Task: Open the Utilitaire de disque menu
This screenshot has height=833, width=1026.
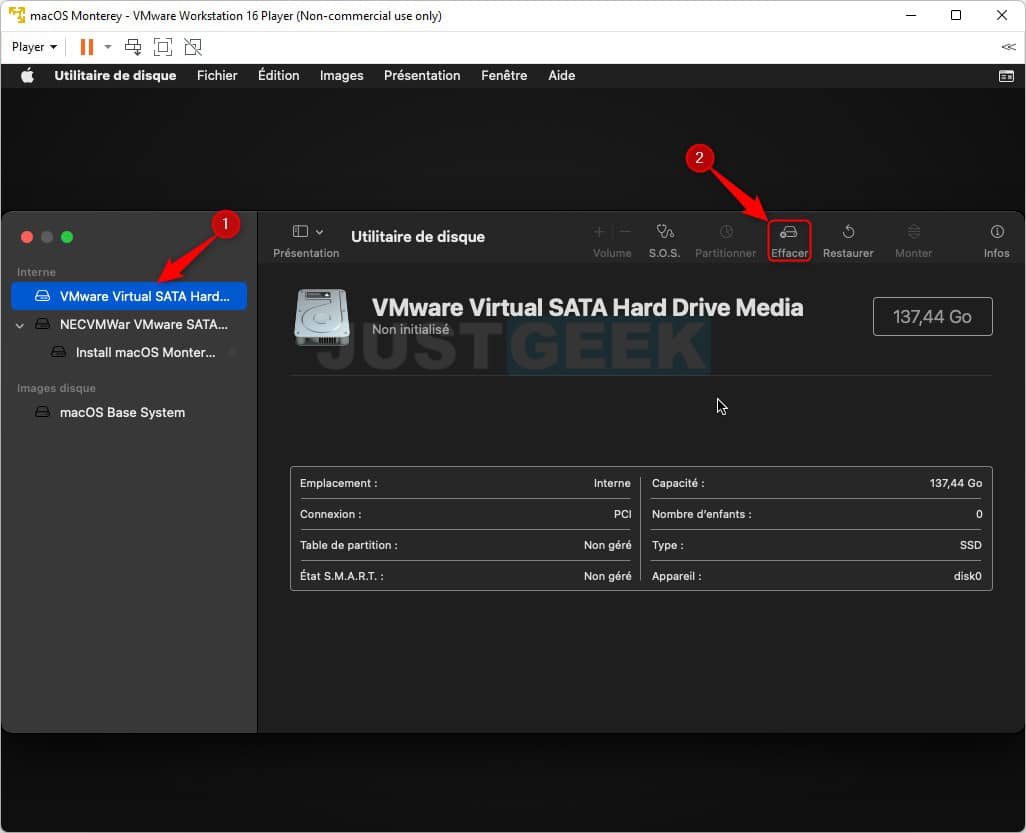Action: pos(115,75)
